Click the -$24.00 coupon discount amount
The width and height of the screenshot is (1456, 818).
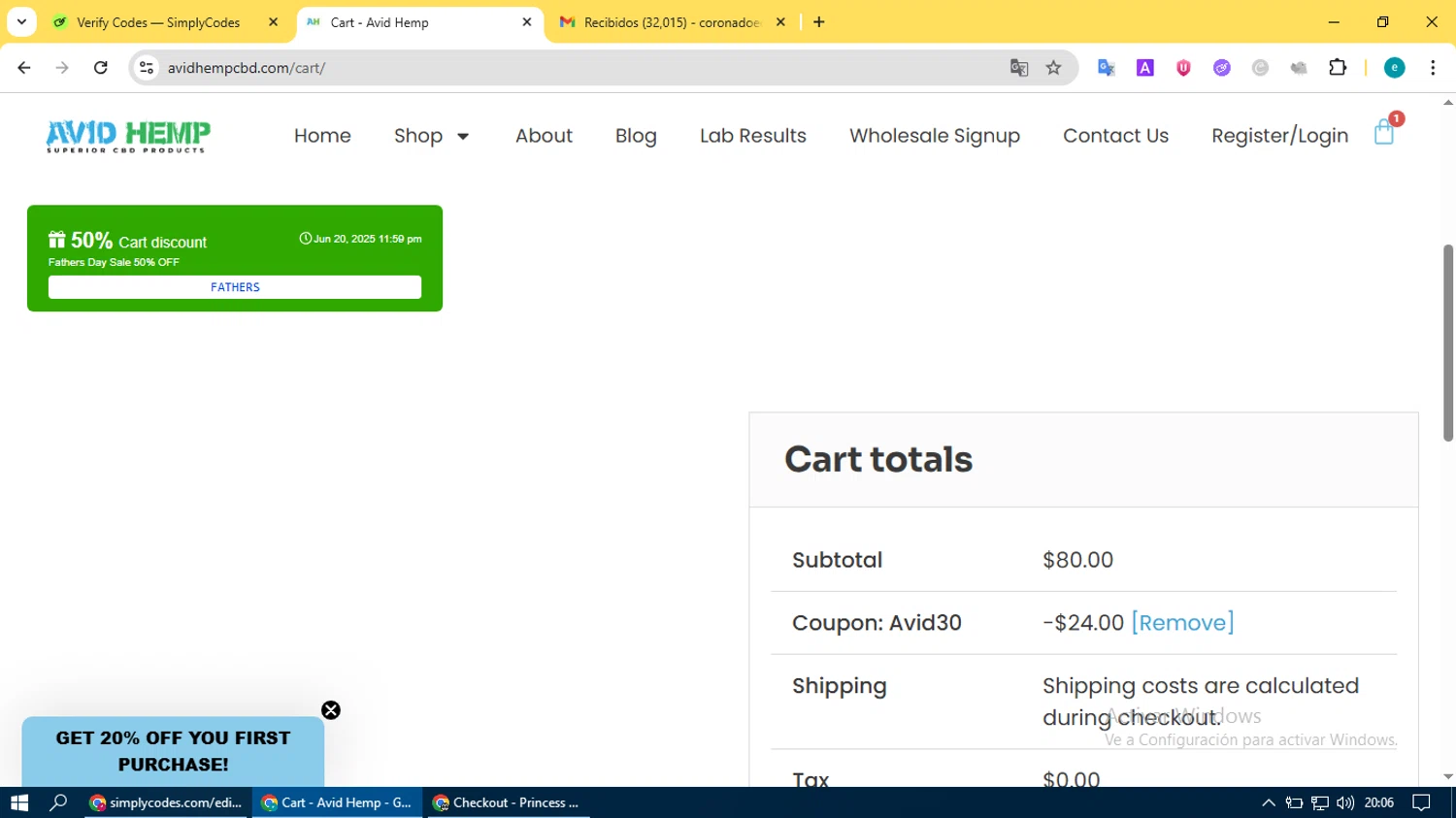click(x=1083, y=622)
